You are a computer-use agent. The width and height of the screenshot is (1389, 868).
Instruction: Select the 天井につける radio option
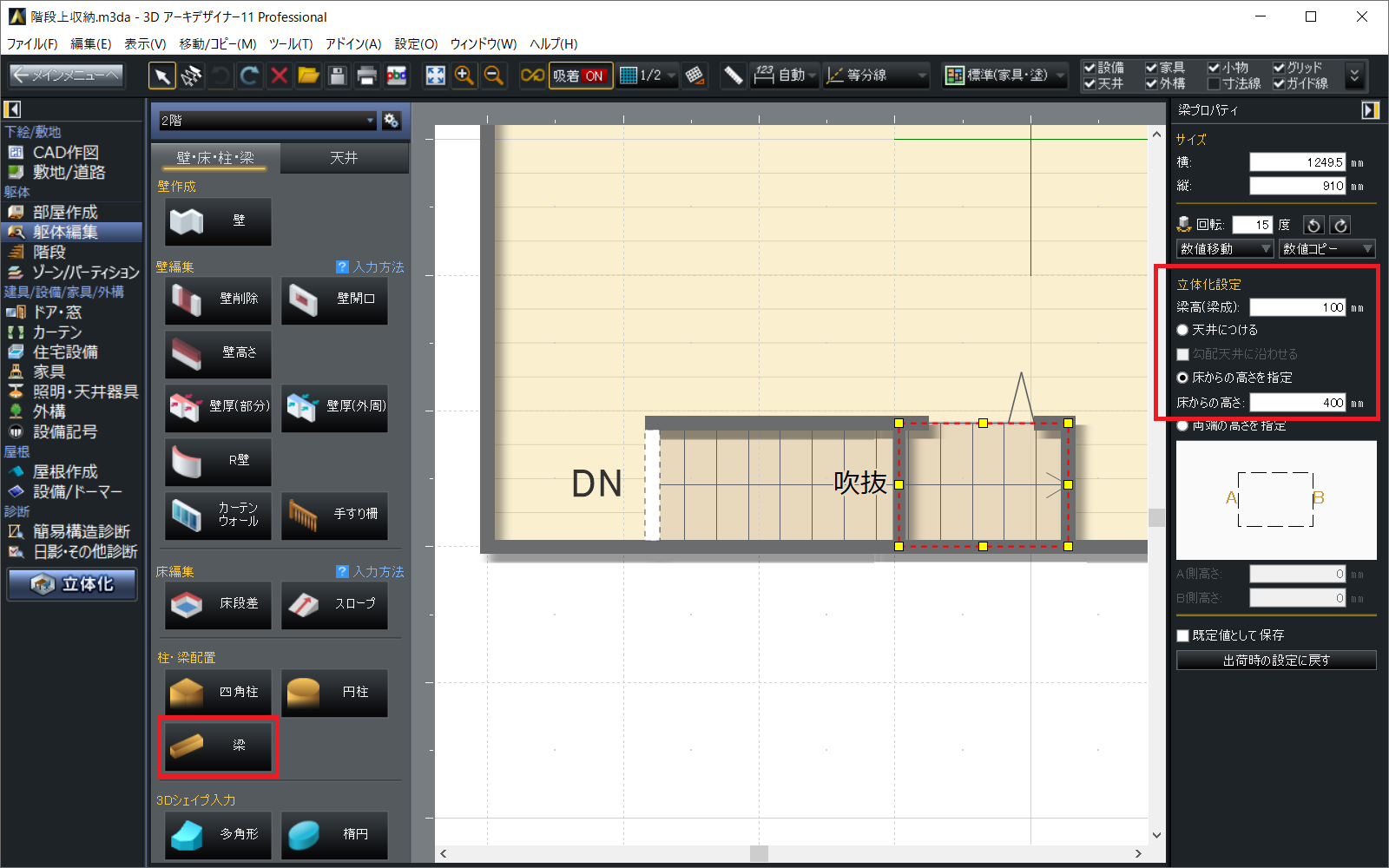click(x=1182, y=330)
